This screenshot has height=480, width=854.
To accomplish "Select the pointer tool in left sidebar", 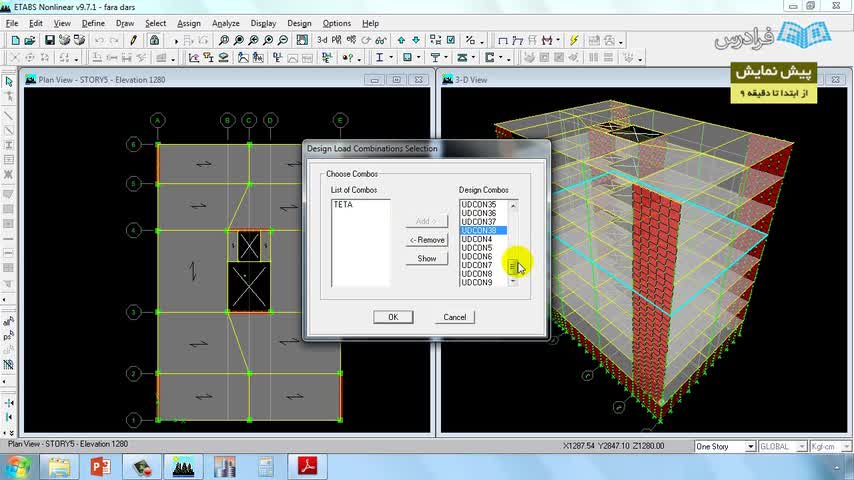I will click(x=9, y=82).
